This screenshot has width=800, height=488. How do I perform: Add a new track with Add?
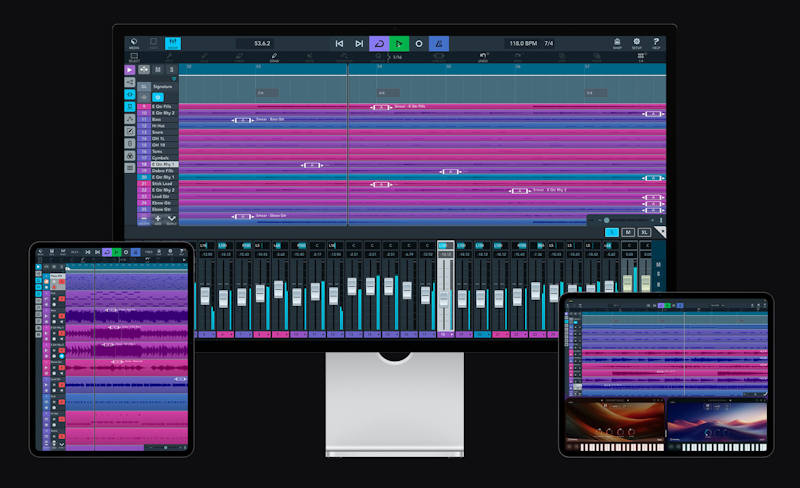coord(157,218)
